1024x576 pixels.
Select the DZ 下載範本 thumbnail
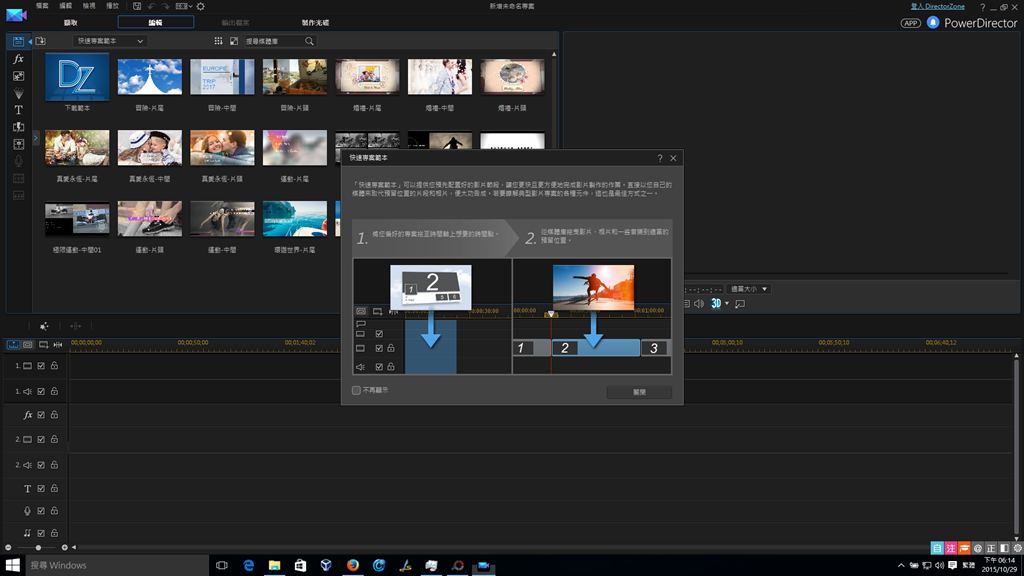tap(77, 77)
